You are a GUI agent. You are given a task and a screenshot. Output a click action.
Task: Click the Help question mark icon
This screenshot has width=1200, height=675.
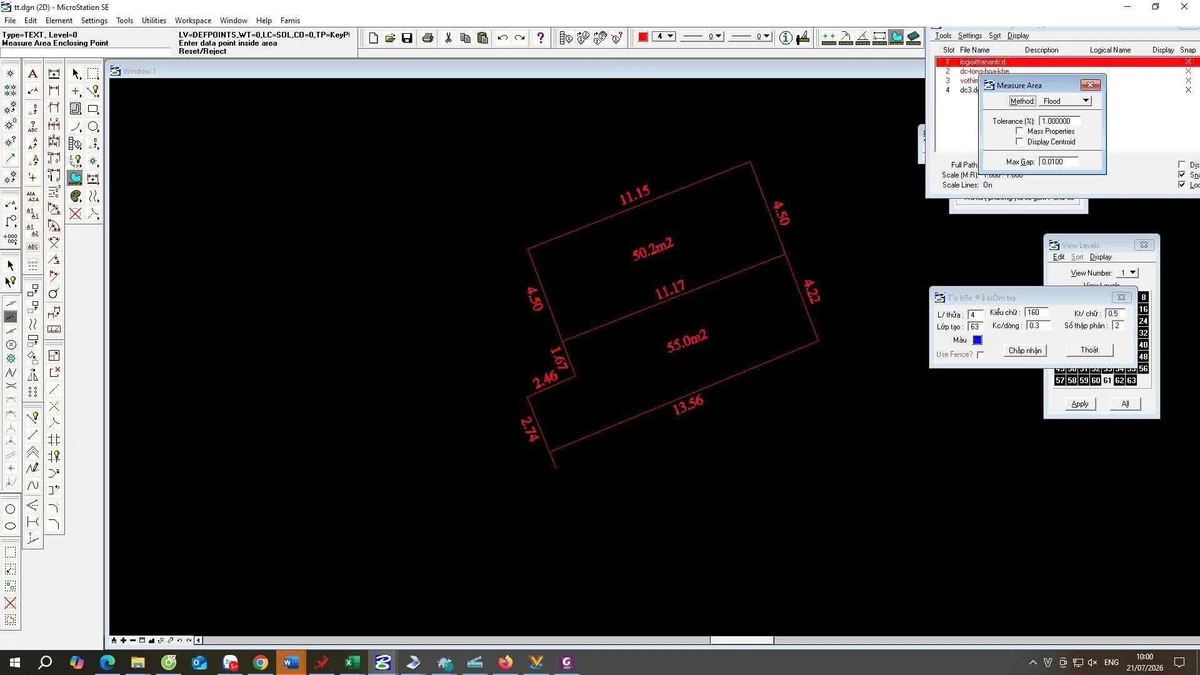(541, 38)
